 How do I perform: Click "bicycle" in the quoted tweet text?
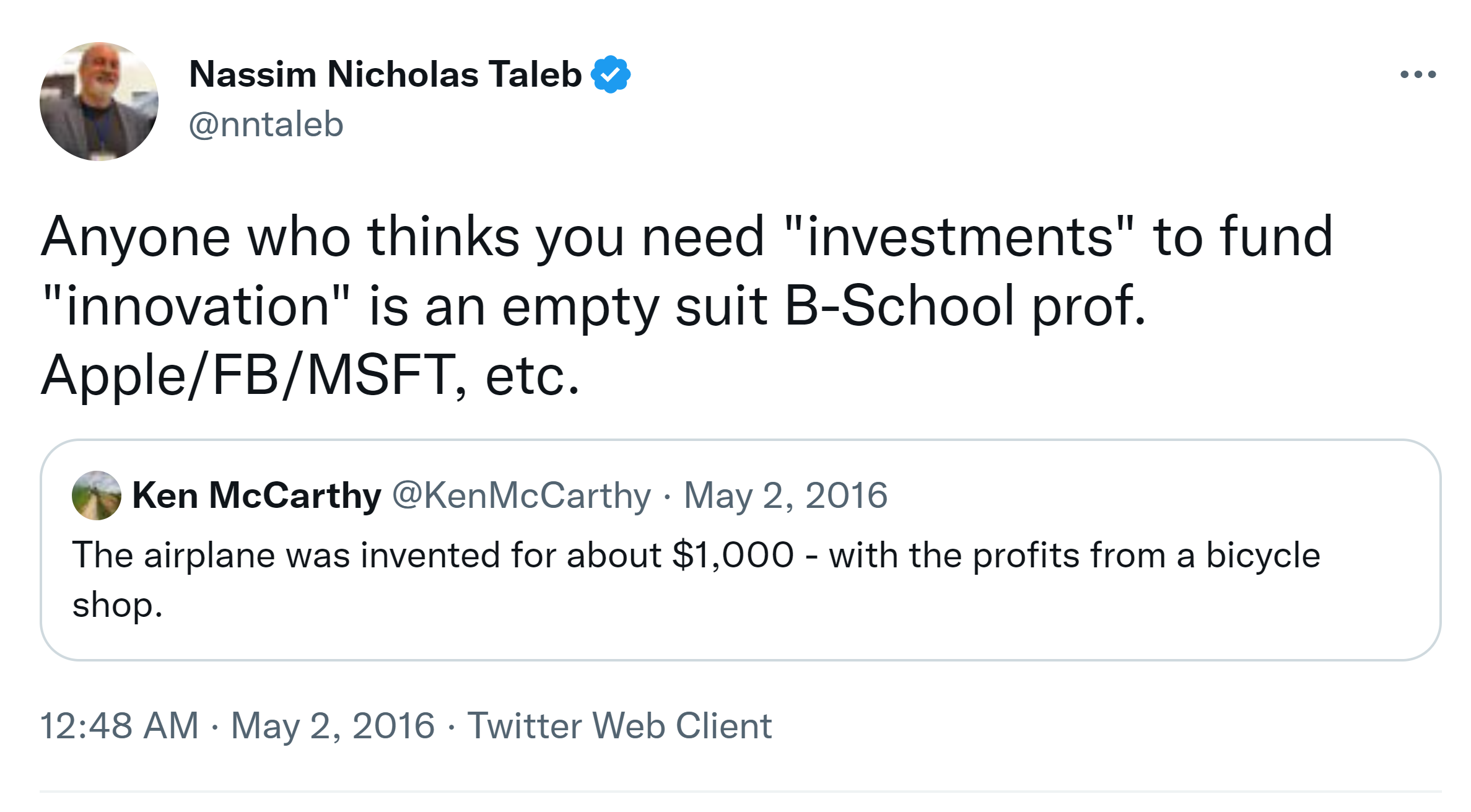(x=1262, y=555)
